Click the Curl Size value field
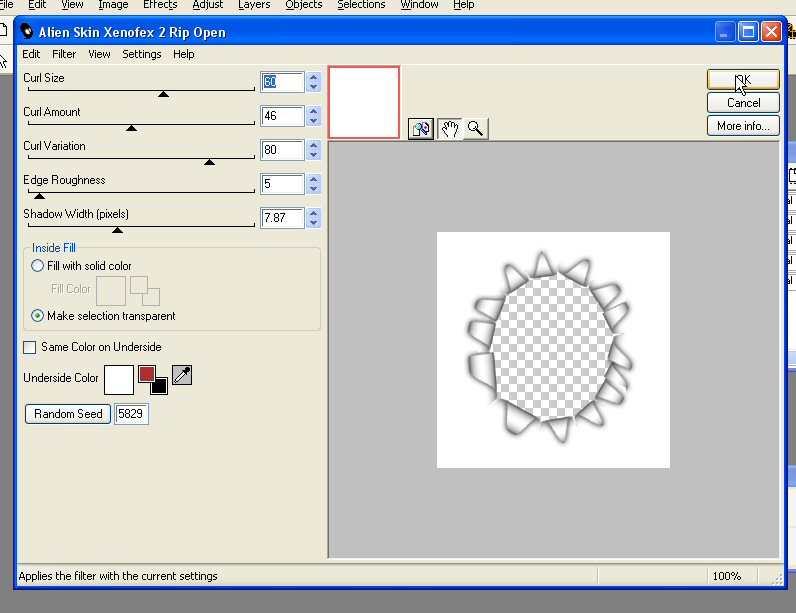The width and height of the screenshot is (796, 613). pyautogui.click(x=282, y=82)
